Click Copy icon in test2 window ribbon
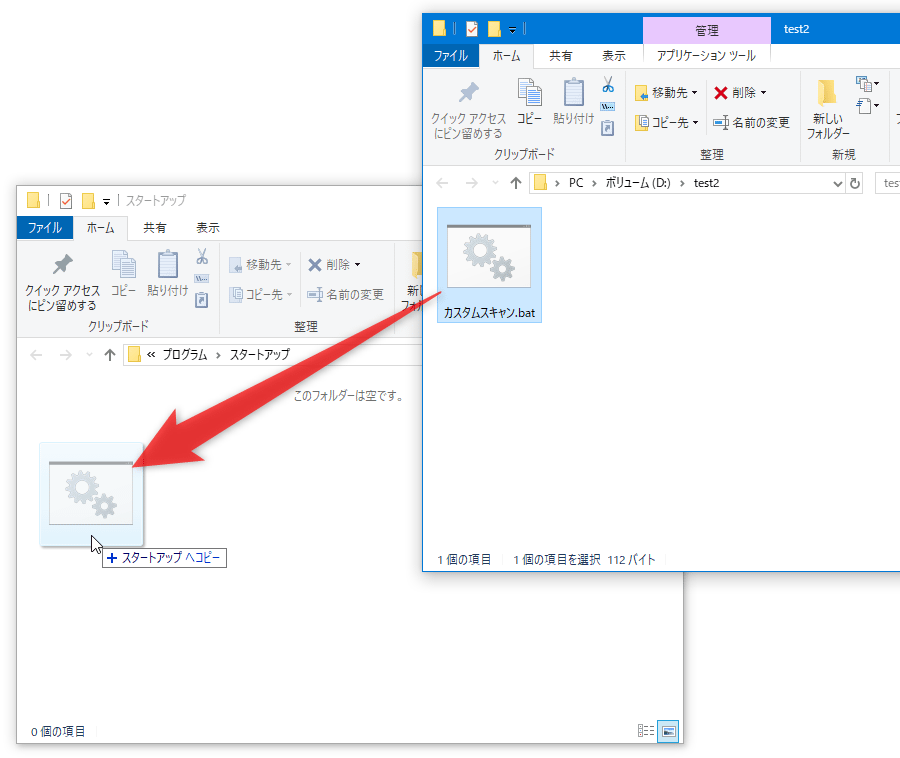 click(x=529, y=102)
